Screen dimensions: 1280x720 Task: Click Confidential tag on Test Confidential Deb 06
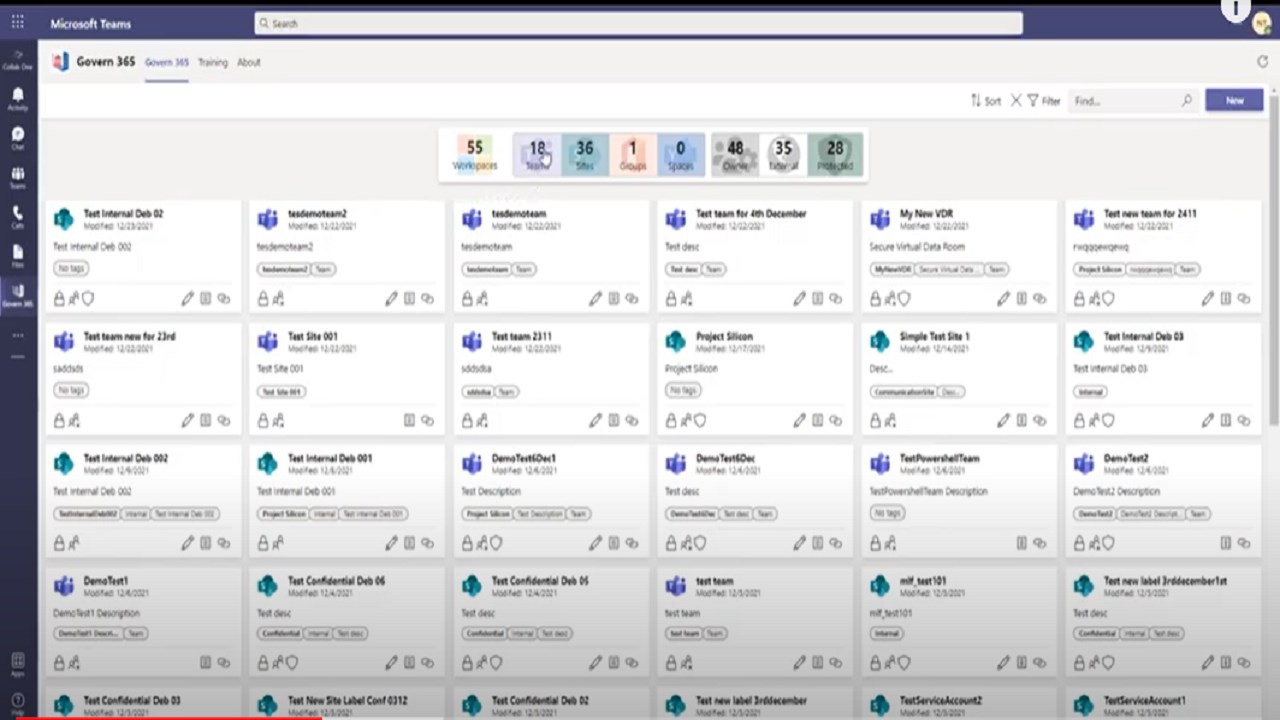pyautogui.click(x=280, y=633)
